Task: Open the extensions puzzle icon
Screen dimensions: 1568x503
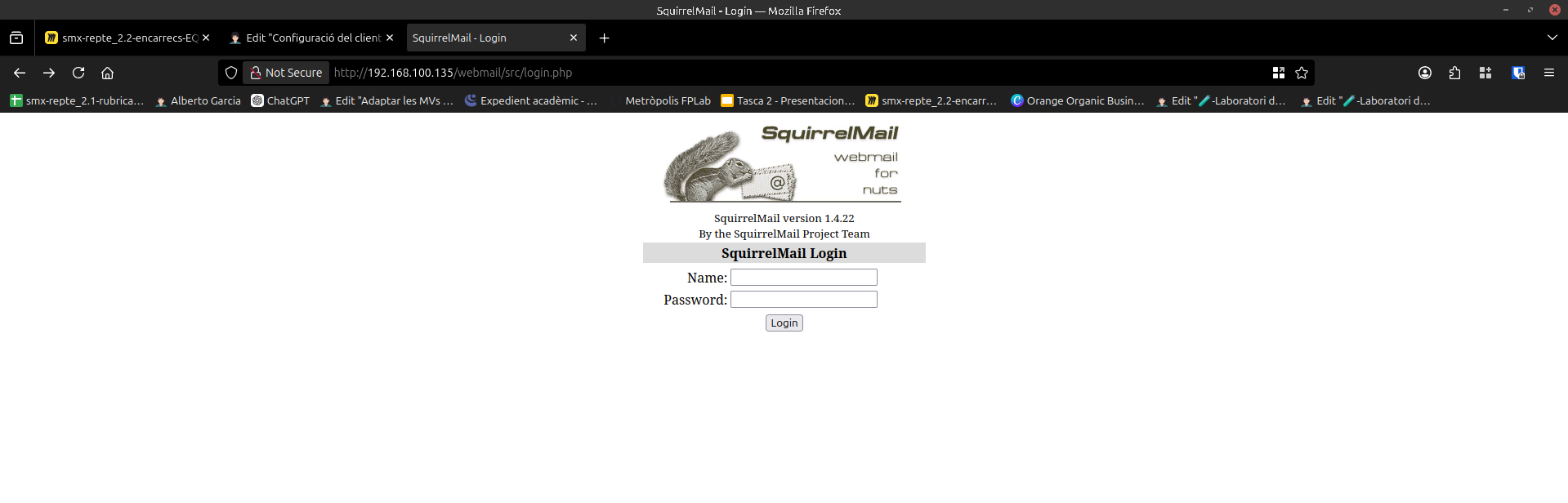Action: pos(1454,73)
